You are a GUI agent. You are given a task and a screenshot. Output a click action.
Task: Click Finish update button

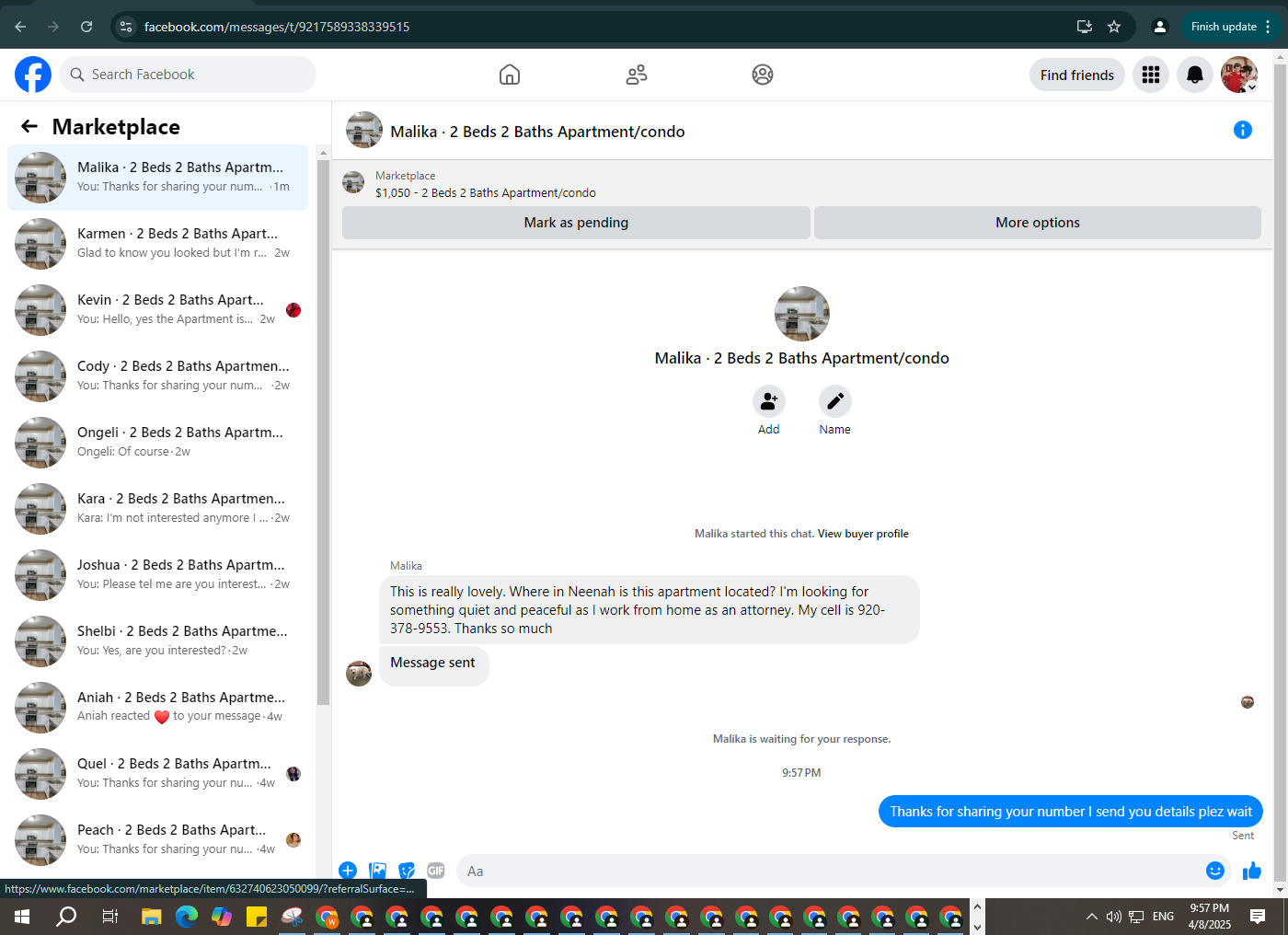pos(1224,27)
